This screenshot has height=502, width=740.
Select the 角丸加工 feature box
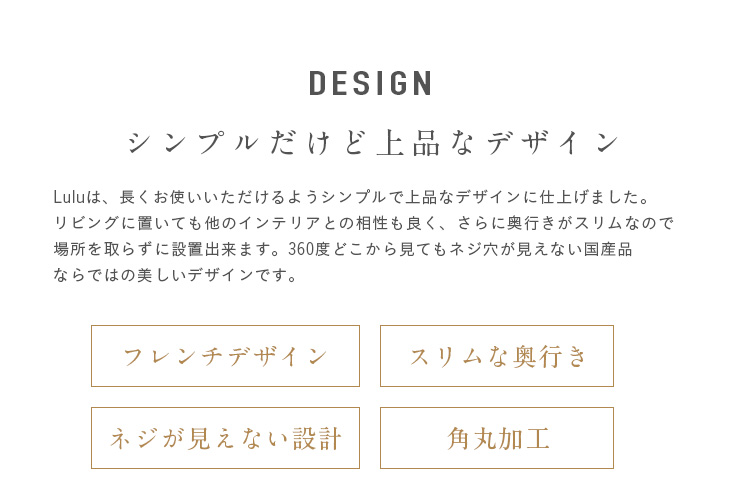(x=496, y=438)
